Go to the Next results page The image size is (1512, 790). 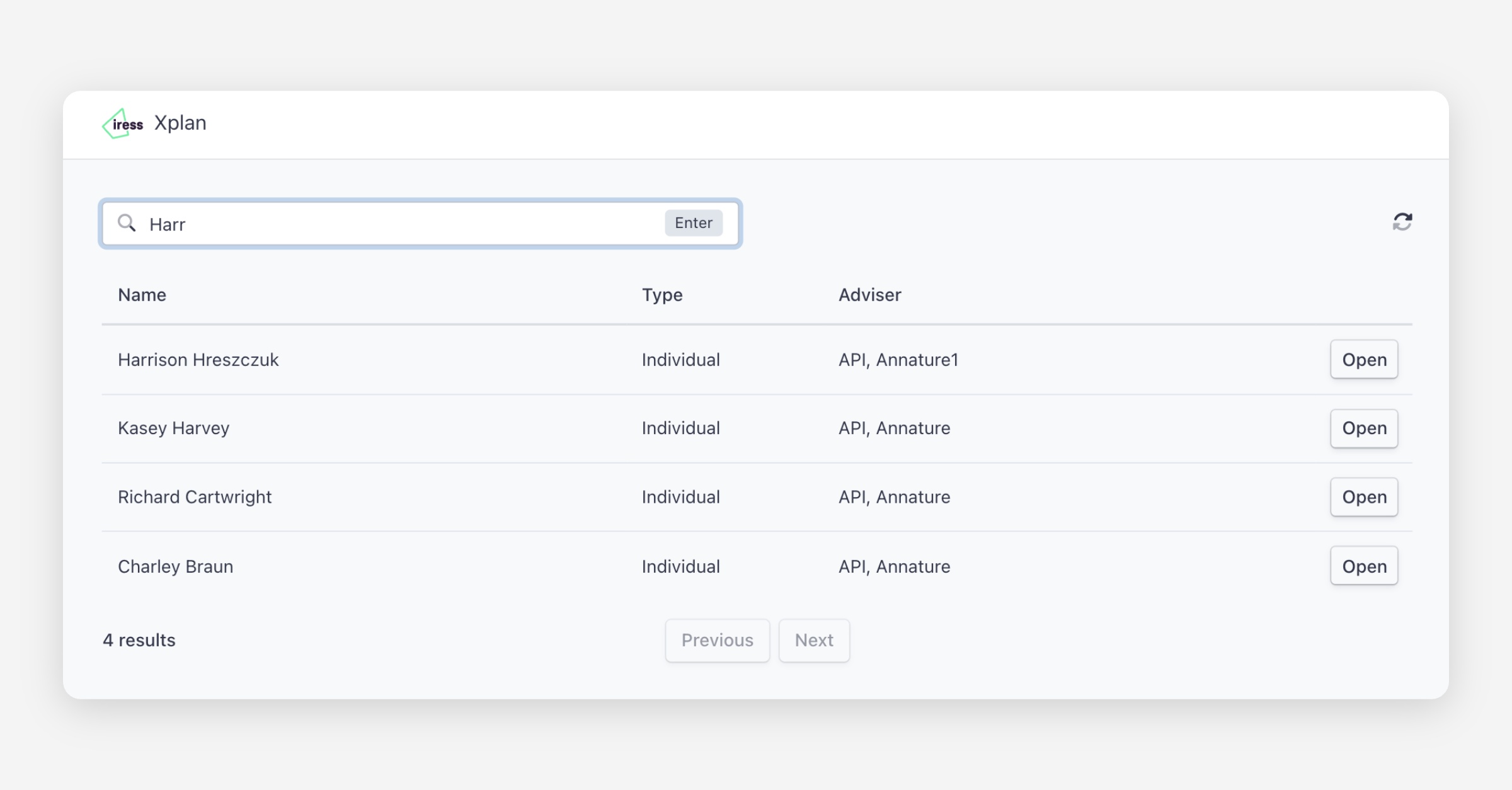(x=813, y=640)
